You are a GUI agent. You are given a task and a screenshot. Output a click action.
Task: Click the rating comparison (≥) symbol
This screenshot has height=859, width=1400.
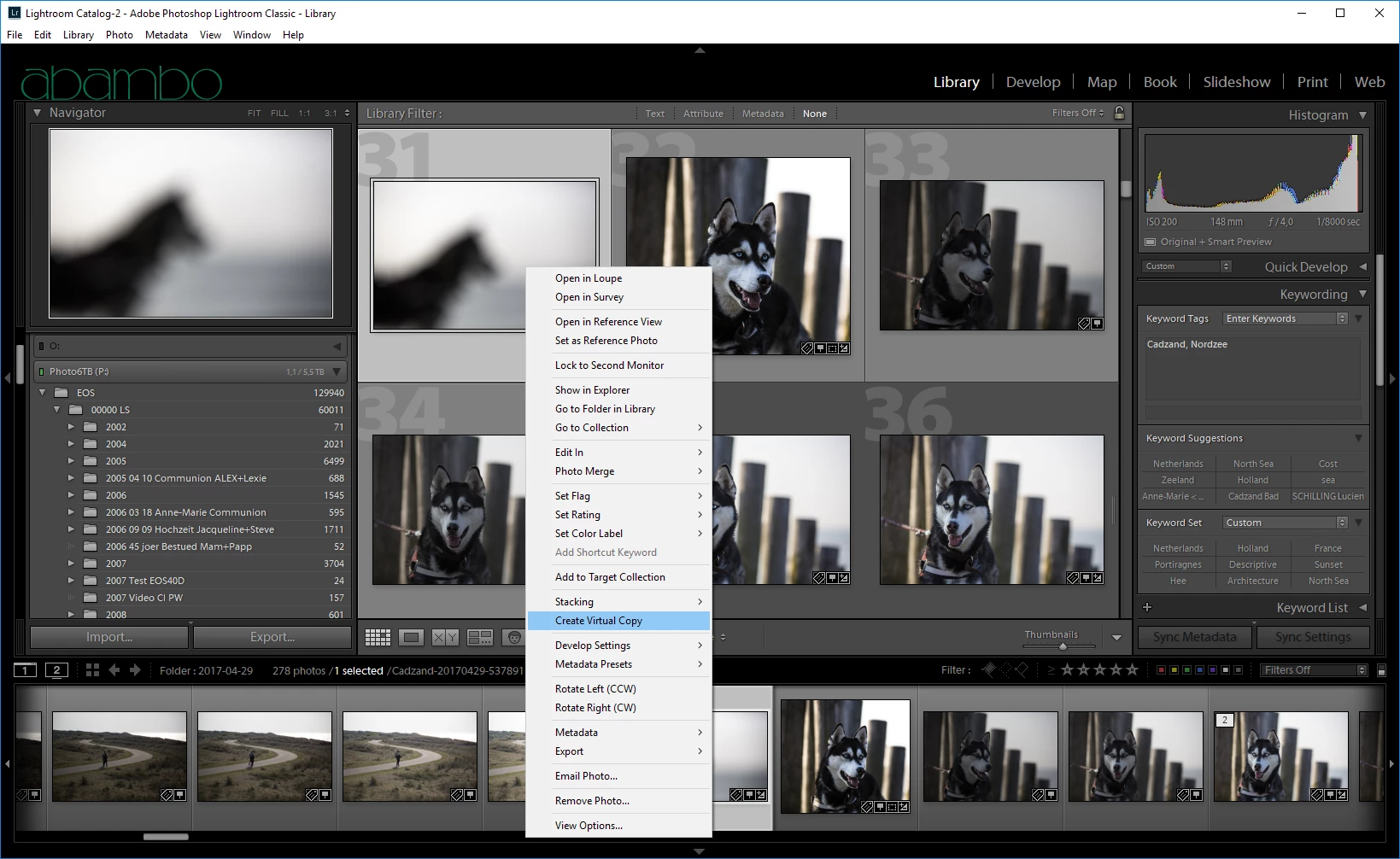point(1051,670)
